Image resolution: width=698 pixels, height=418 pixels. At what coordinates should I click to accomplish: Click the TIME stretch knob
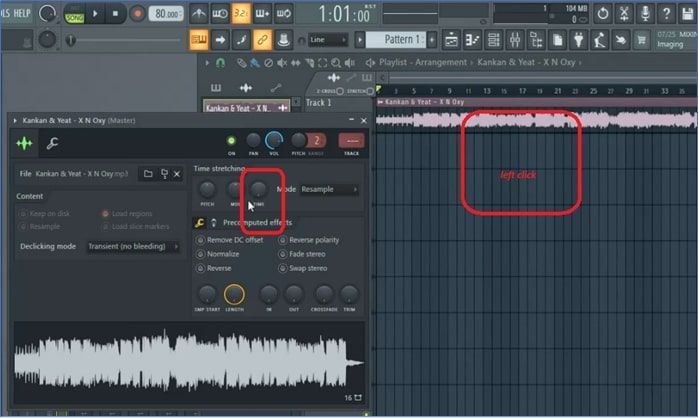pos(259,188)
